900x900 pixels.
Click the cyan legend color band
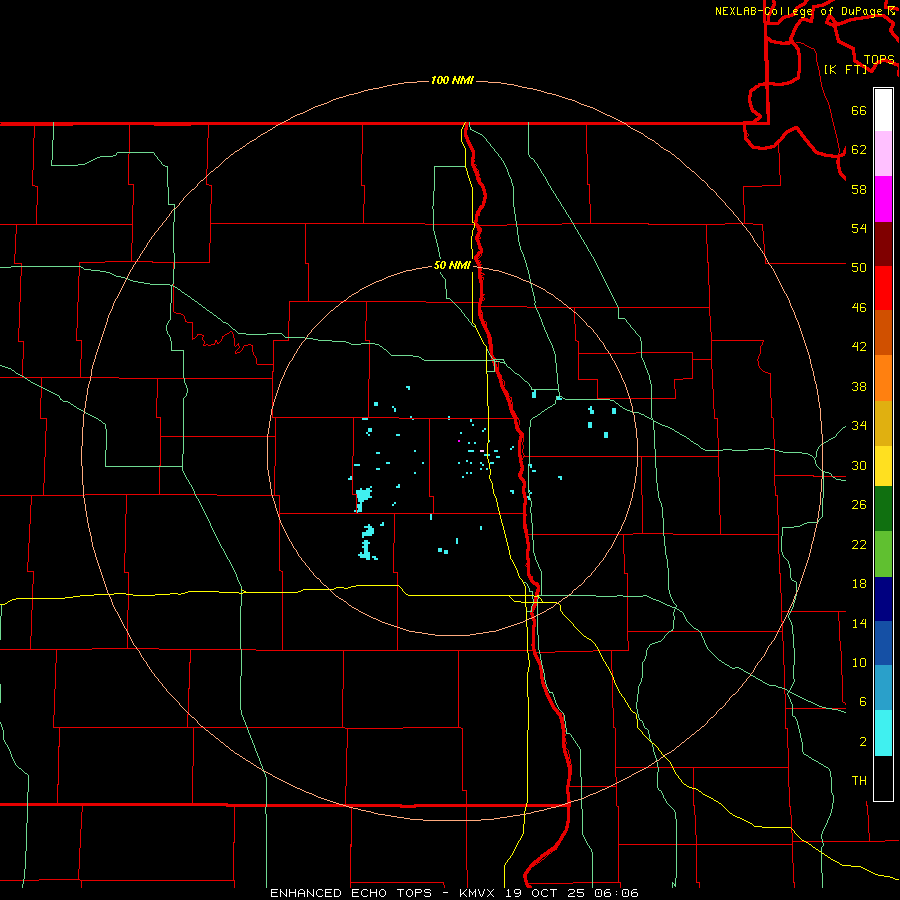point(883,733)
